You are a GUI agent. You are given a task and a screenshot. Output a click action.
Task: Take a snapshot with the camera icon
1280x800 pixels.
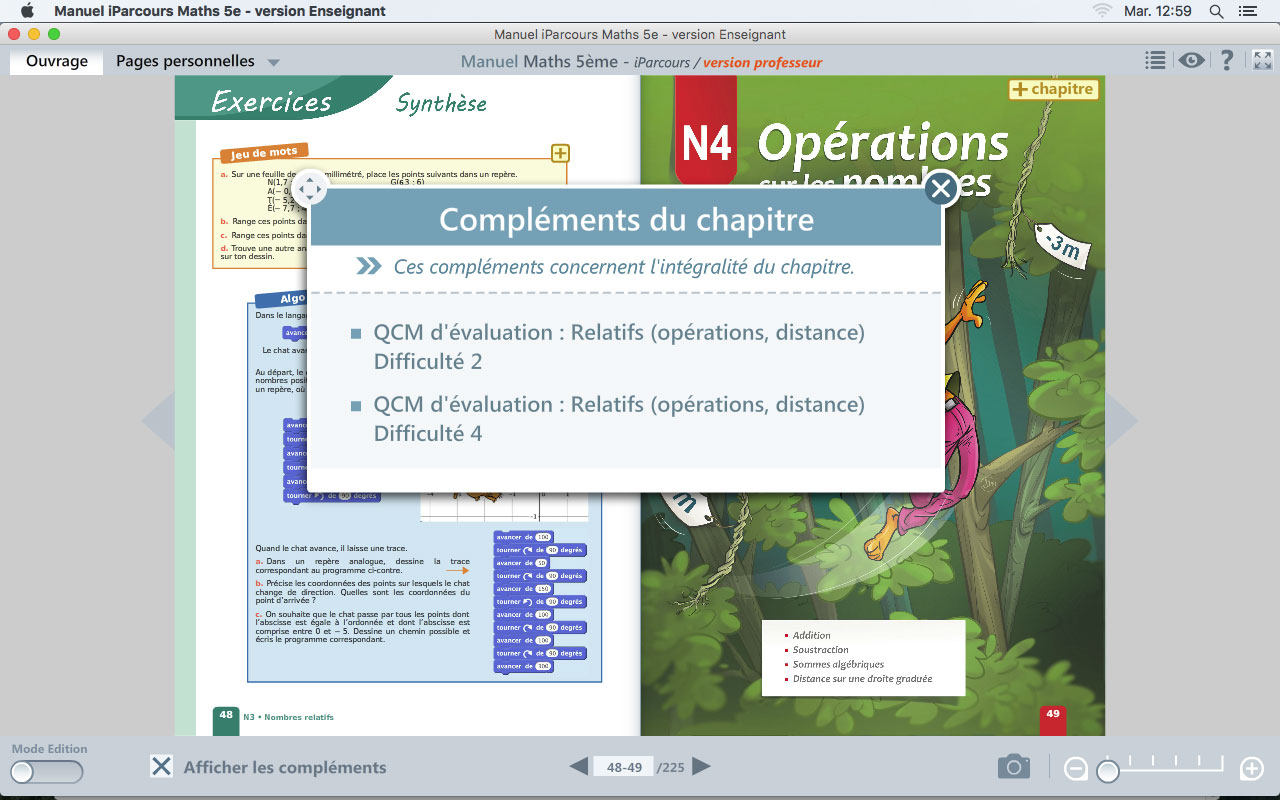coord(1013,767)
